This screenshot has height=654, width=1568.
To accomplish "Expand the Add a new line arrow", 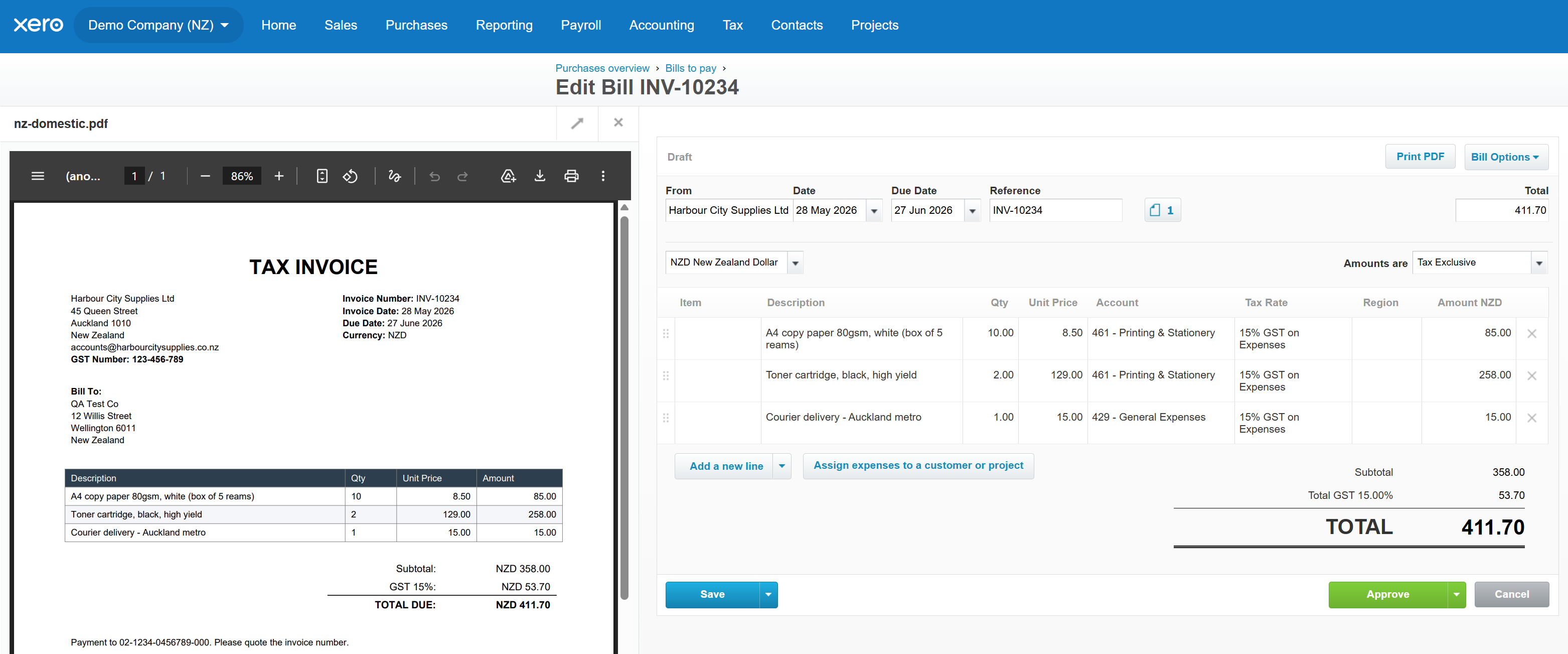I will pyautogui.click(x=781, y=466).
